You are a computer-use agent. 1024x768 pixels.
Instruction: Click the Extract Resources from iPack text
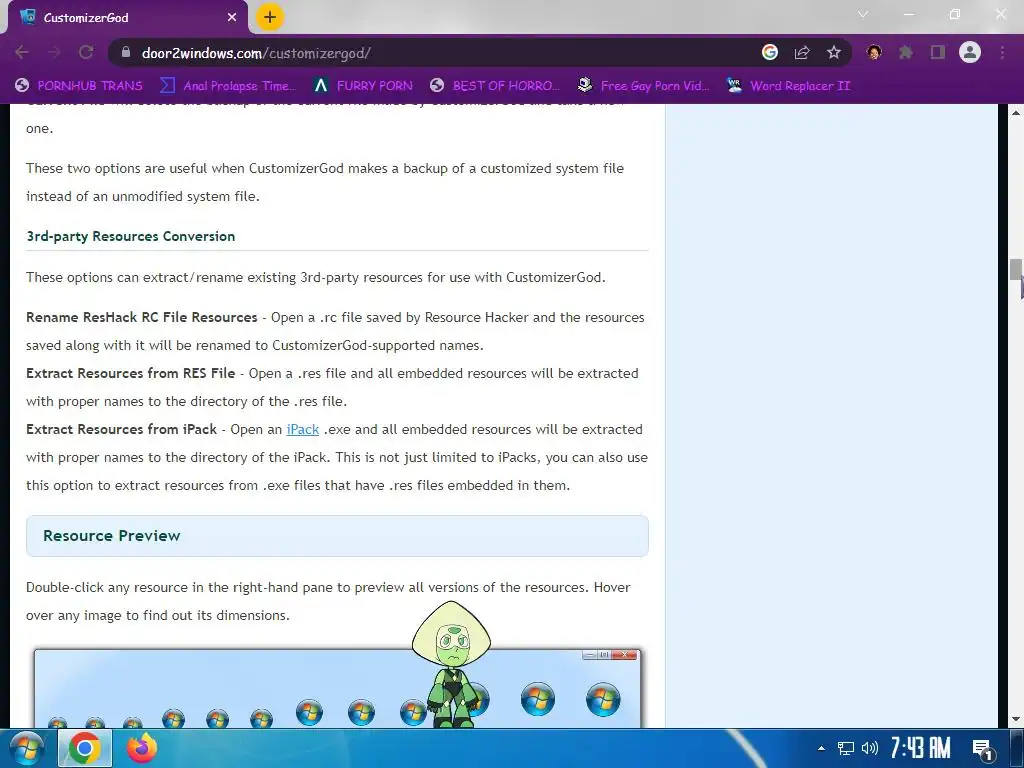[121, 429]
